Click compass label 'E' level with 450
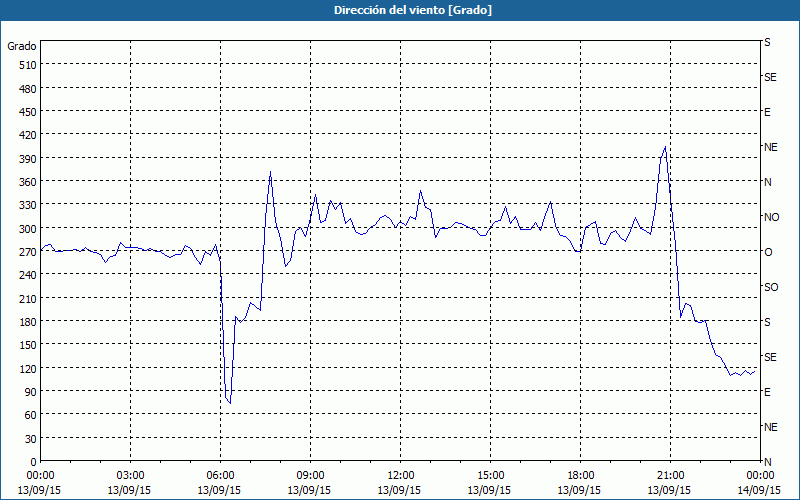 coord(767,112)
